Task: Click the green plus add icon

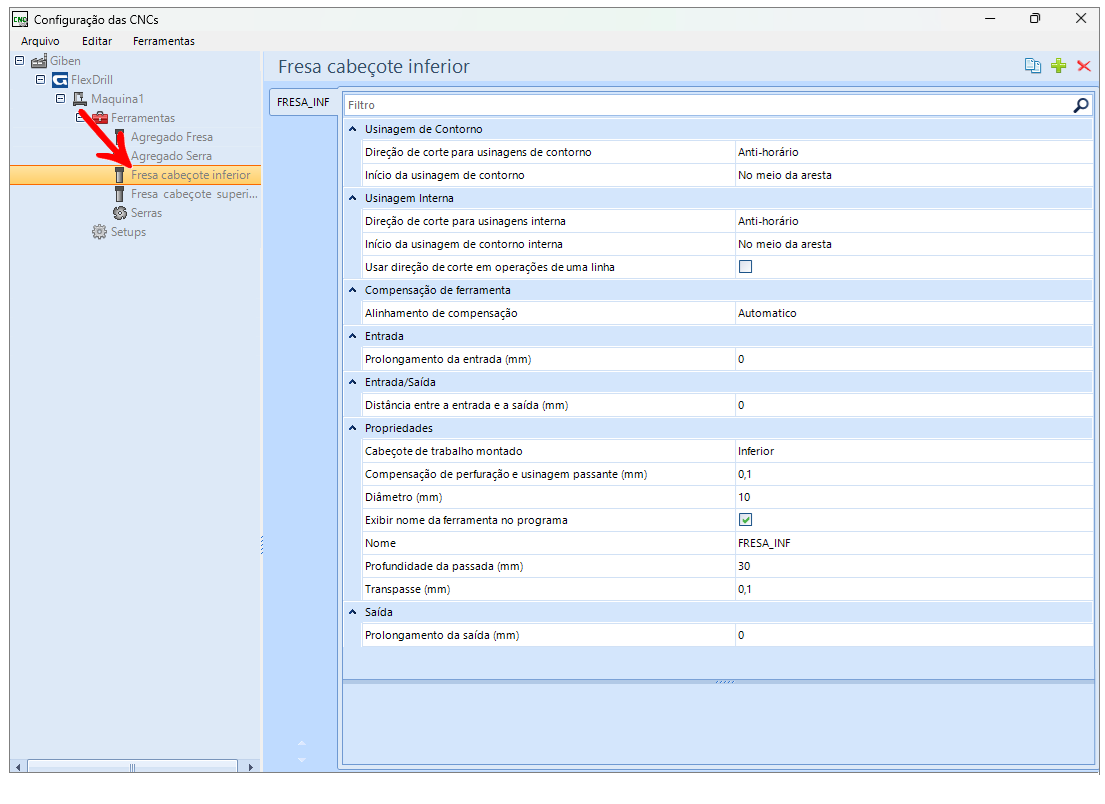Action: tap(1059, 66)
